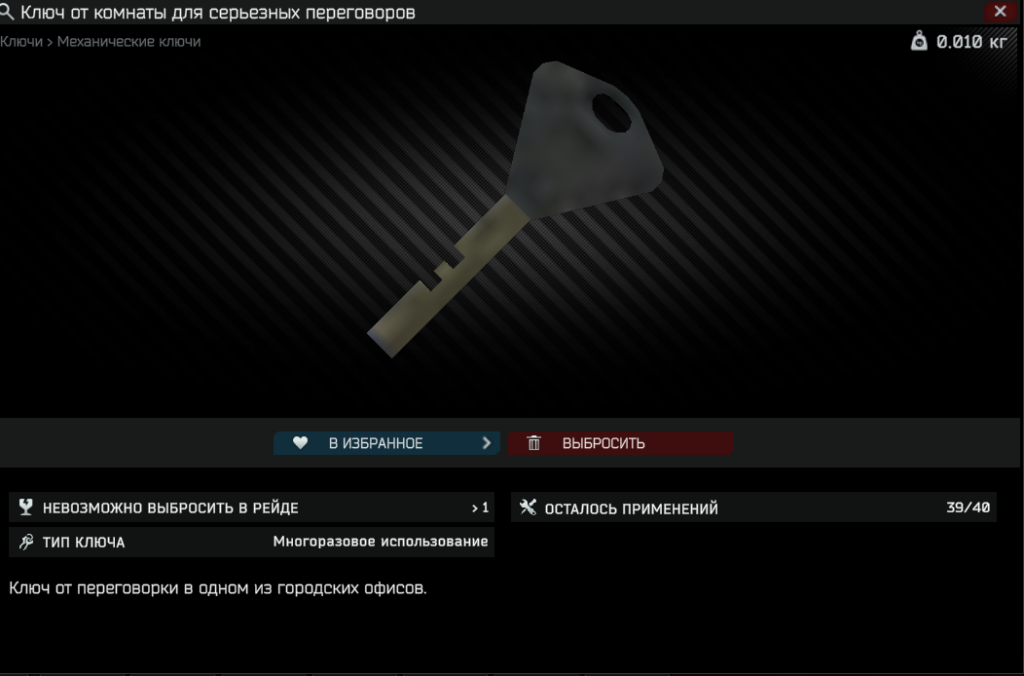
Task: Click the window title Ключ от комнаты
Action: 217,12
